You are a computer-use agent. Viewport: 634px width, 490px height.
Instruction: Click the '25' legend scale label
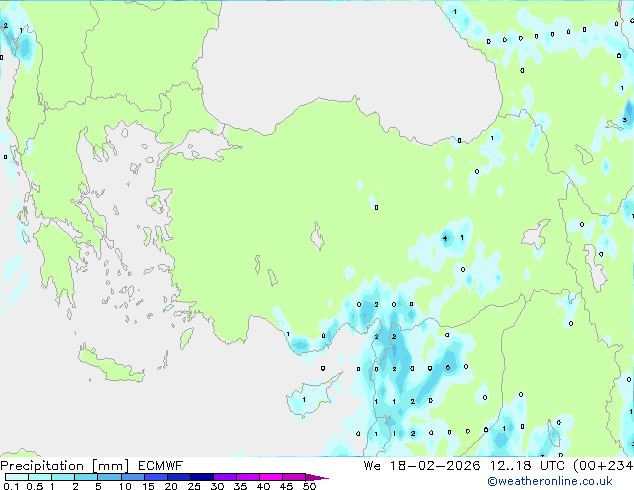tap(194, 486)
